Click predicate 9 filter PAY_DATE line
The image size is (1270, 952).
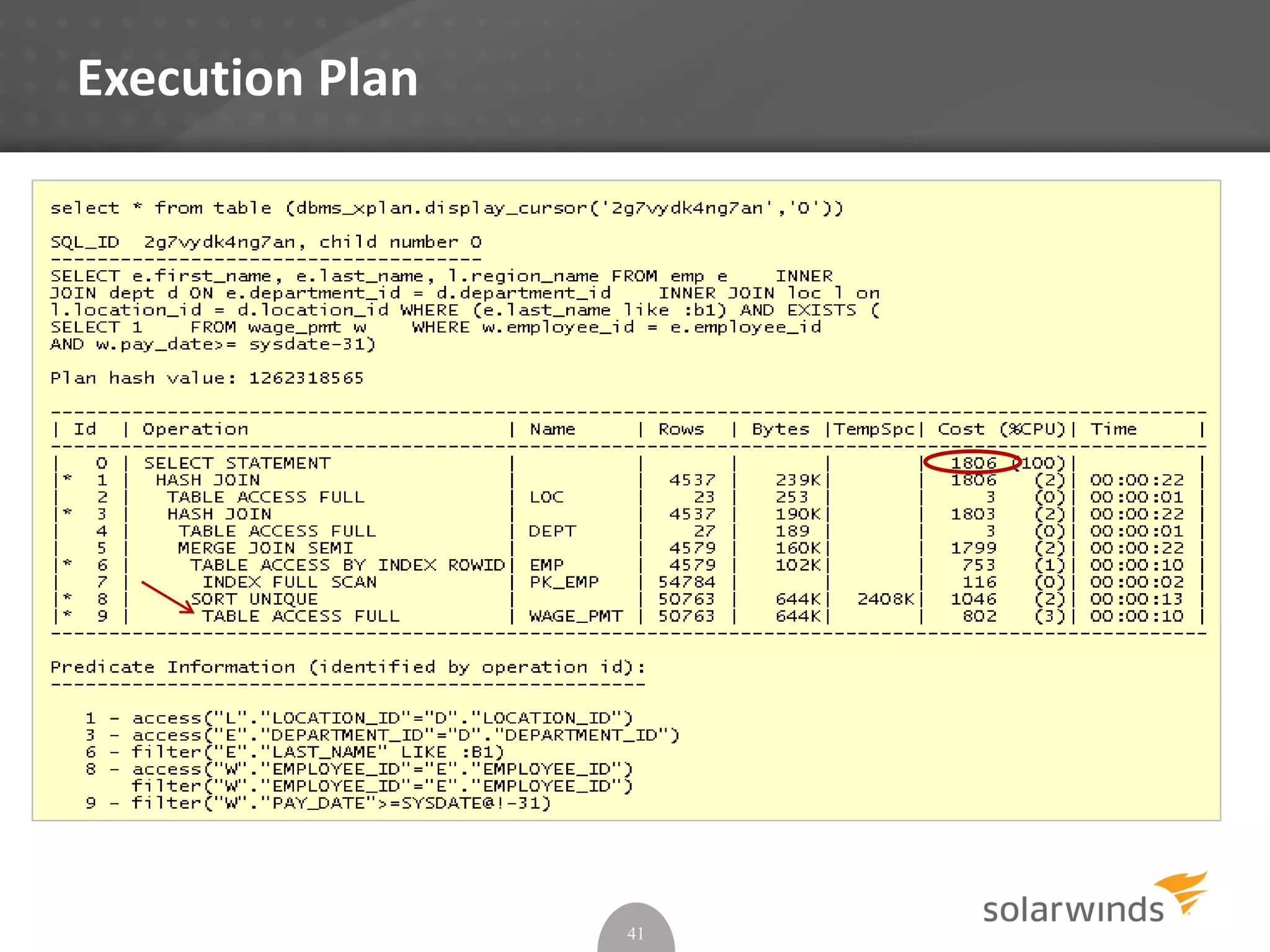[318, 803]
